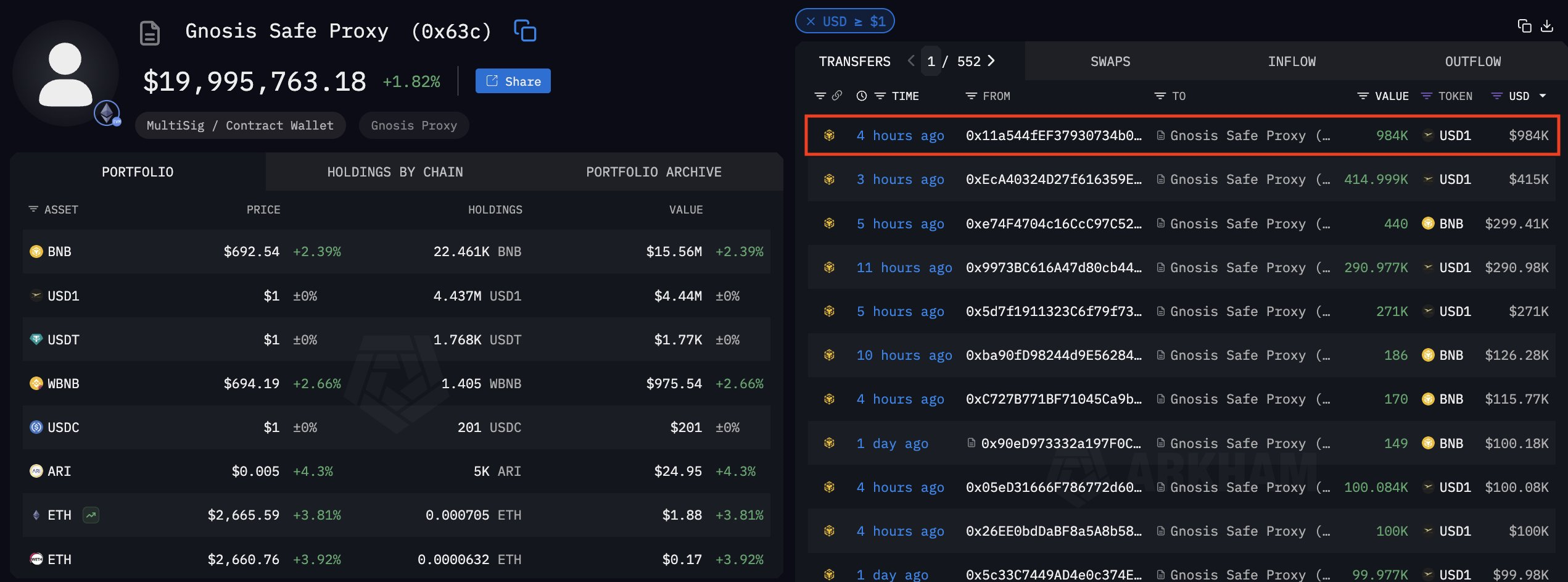
Task: Click the Ethereum chain badge on avatar
Action: point(107,113)
